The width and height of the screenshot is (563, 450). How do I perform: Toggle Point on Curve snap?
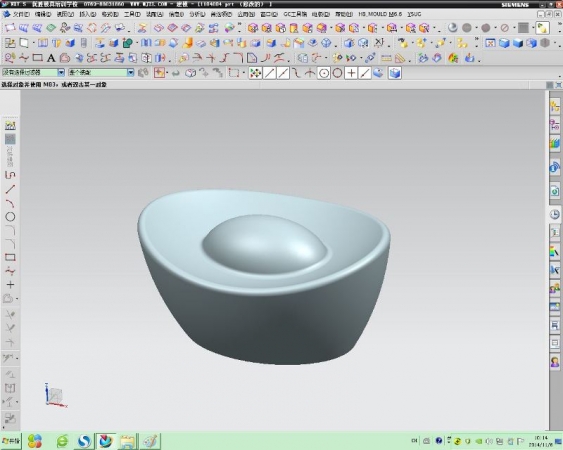pyautogui.click(x=364, y=73)
